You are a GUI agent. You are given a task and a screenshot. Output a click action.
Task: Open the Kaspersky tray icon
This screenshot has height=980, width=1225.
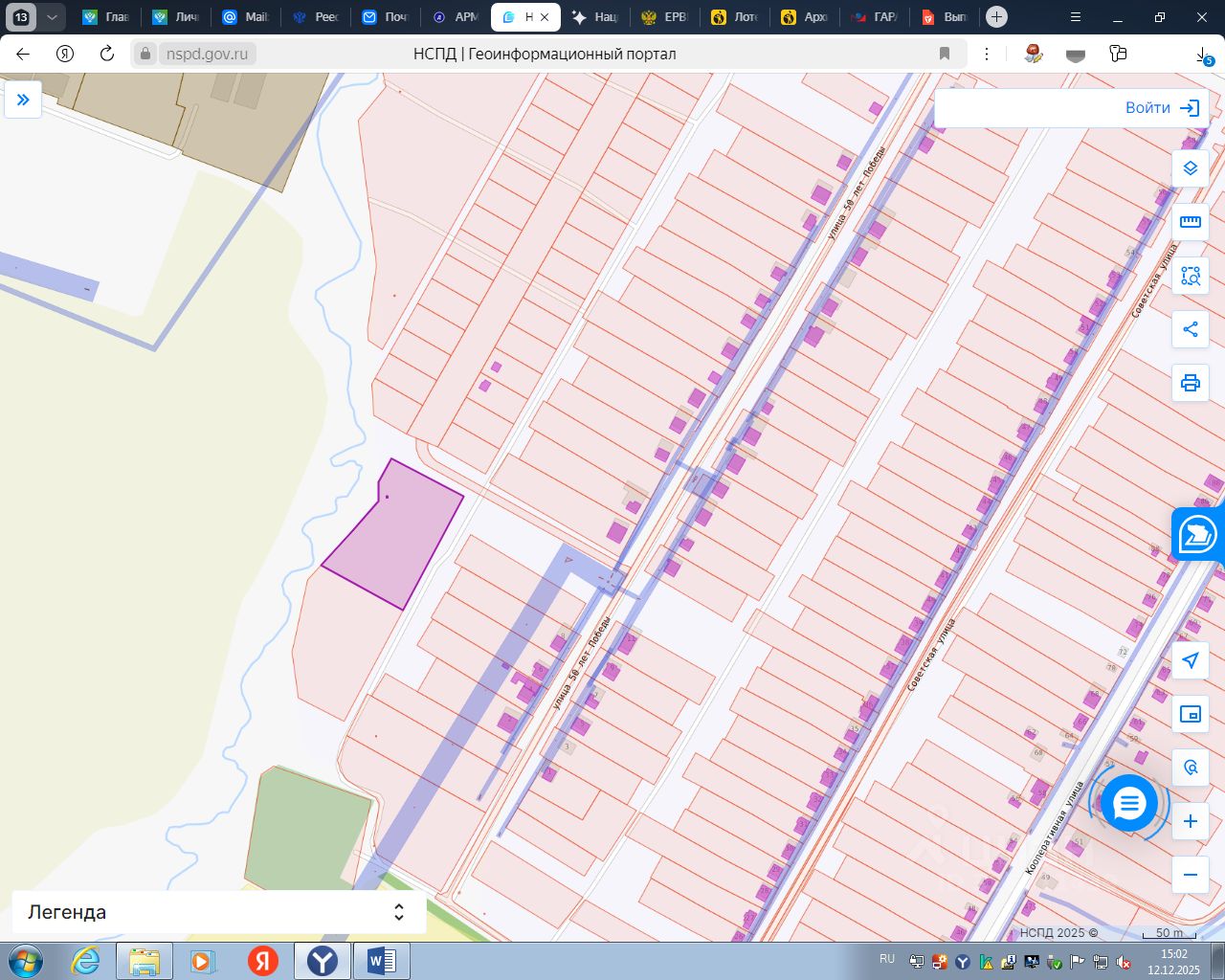[986, 962]
